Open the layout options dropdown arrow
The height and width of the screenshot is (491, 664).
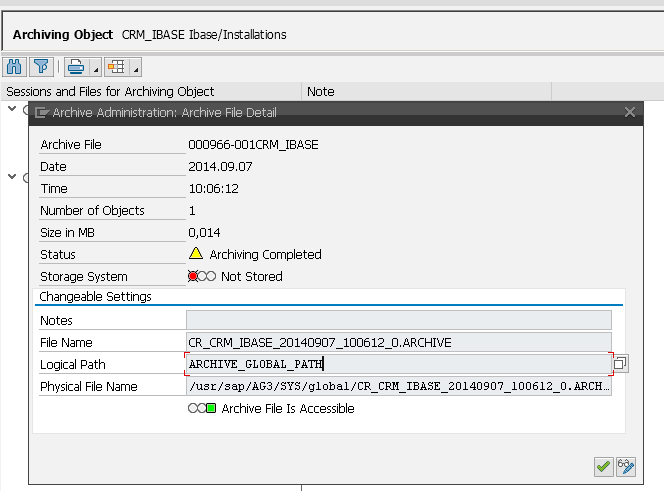pyautogui.click(x=136, y=67)
